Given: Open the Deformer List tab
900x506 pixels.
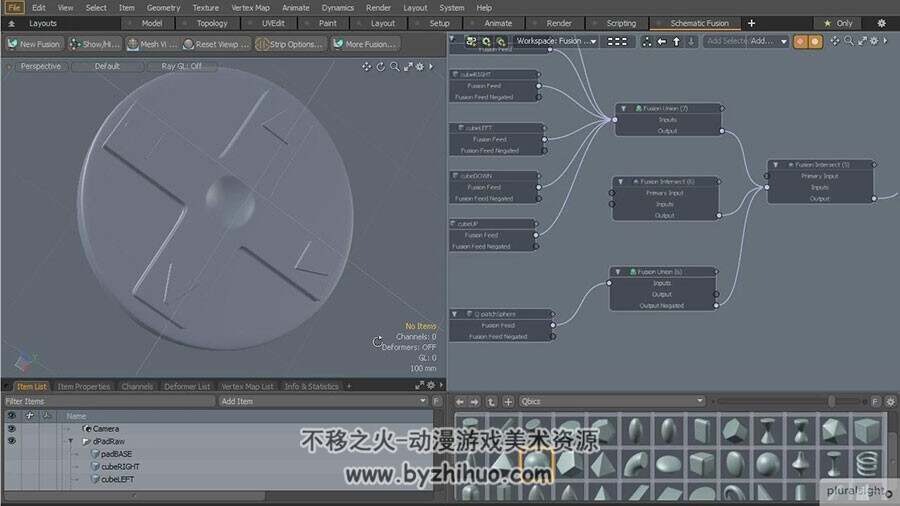Looking at the screenshot, I should tap(187, 387).
